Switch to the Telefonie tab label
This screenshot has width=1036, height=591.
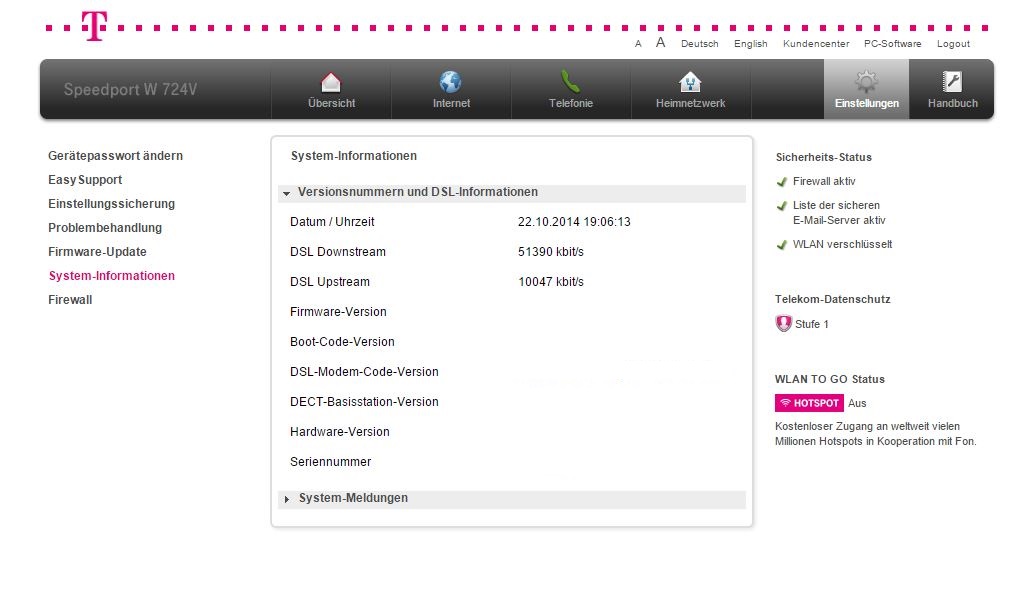point(571,103)
